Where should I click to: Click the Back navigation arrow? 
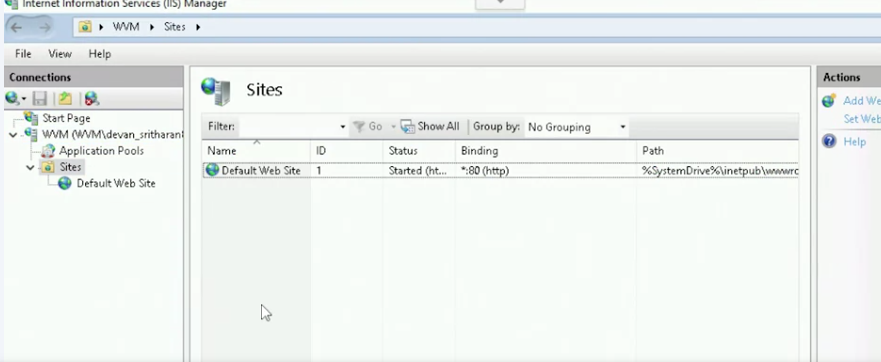[x=16, y=27]
